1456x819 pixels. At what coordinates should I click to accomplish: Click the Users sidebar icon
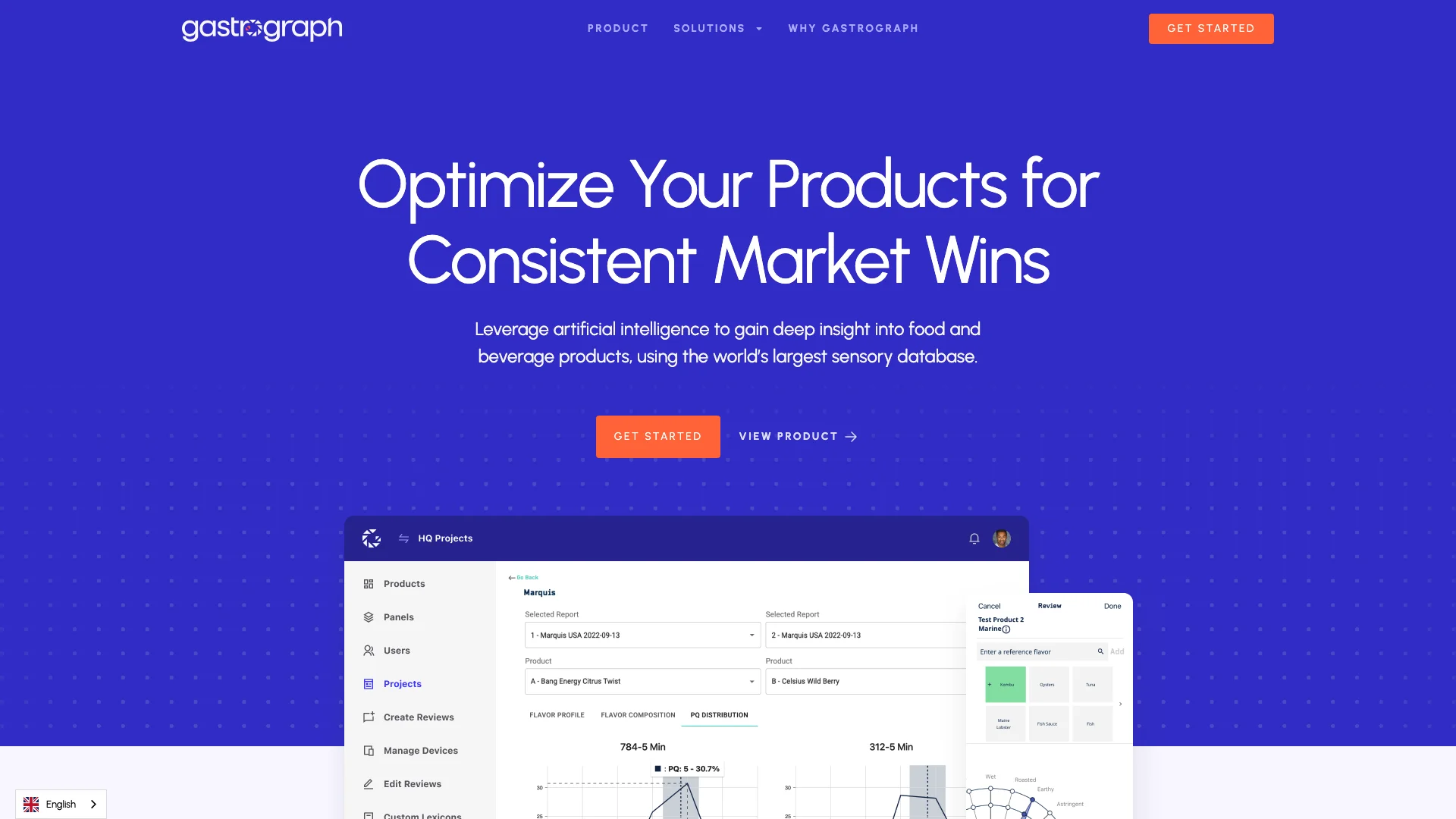click(369, 650)
